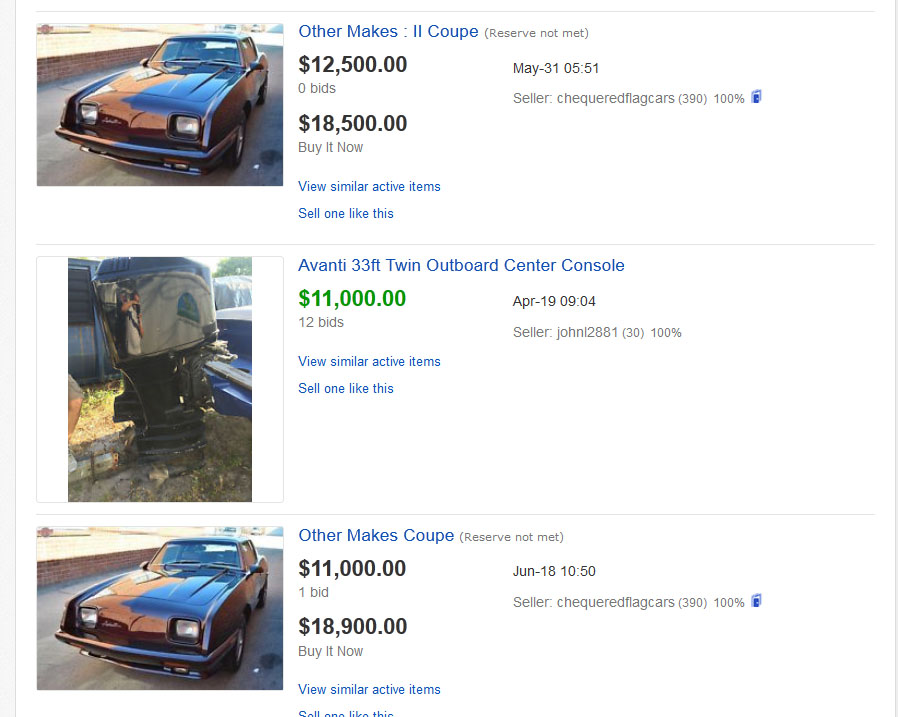The image size is (898, 717).
Task: Click the seller badge icon on Jun-18 listing
Action: (x=757, y=601)
